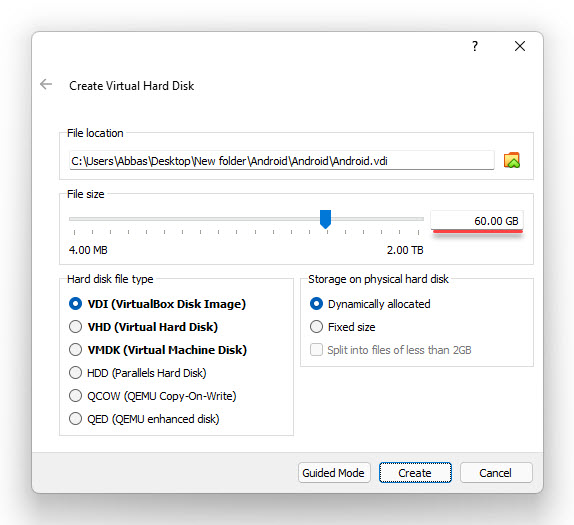
Task: Click the Cancel button
Action: pyautogui.click(x=496, y=473)
